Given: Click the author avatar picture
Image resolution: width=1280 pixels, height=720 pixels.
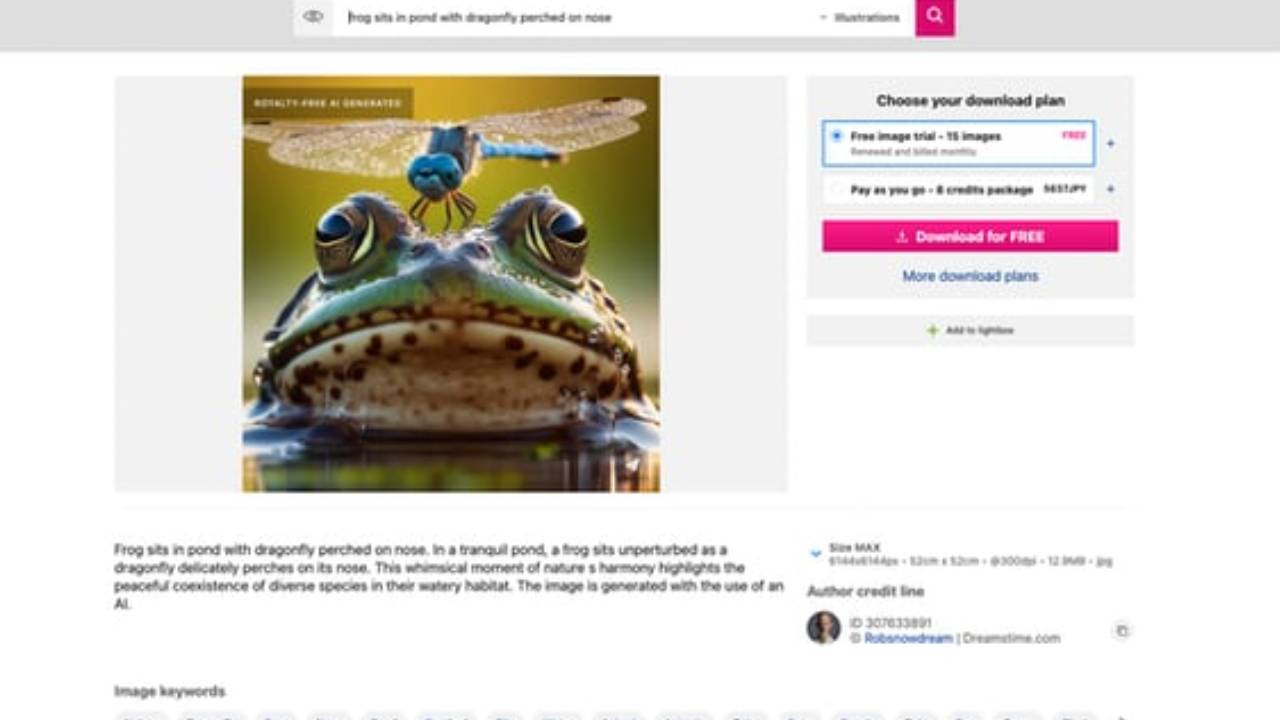Looking at the screenshot, I should coord(824,628).
